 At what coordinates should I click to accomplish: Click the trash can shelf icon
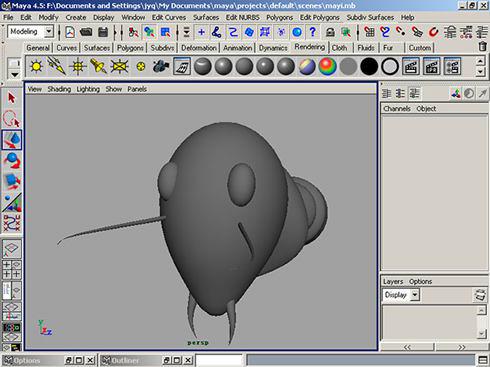click(482, 46)
